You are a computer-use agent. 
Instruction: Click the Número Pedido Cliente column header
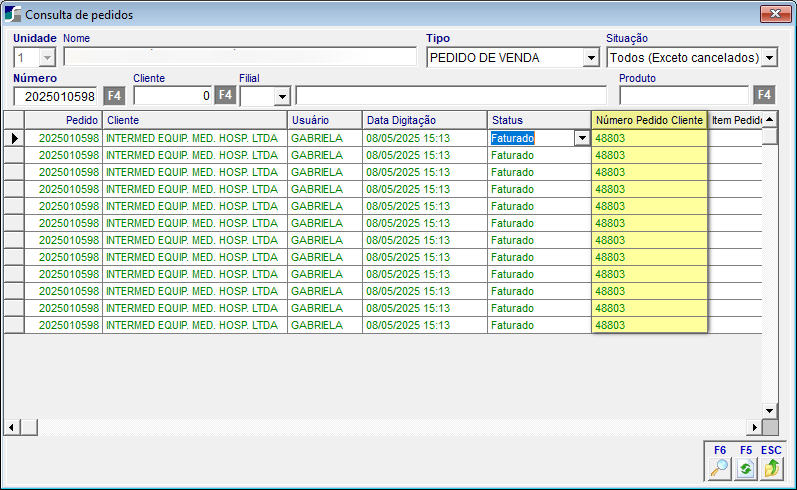(649, 120)
